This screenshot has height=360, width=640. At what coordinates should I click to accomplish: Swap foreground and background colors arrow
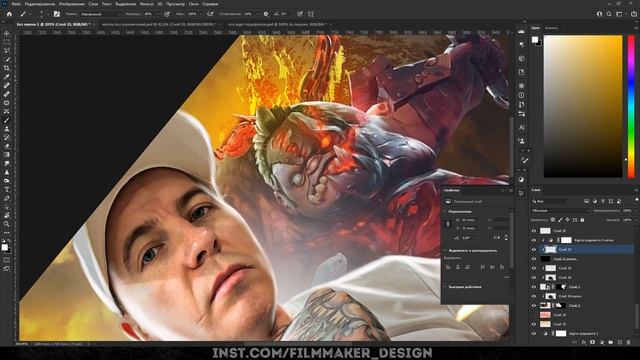coord(9,242)
